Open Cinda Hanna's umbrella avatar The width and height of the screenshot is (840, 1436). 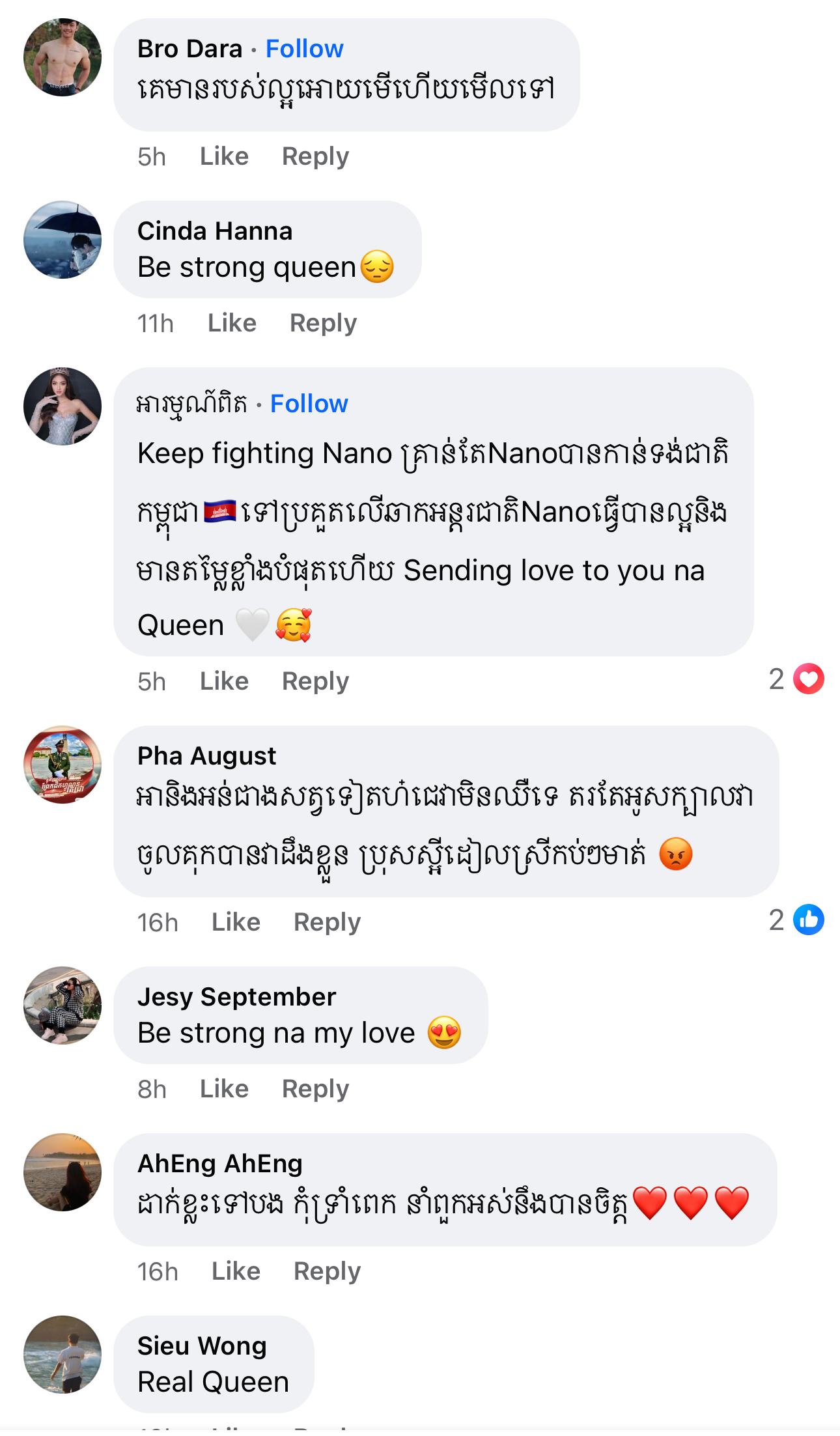pyautogui.click(x=63, y=240)
